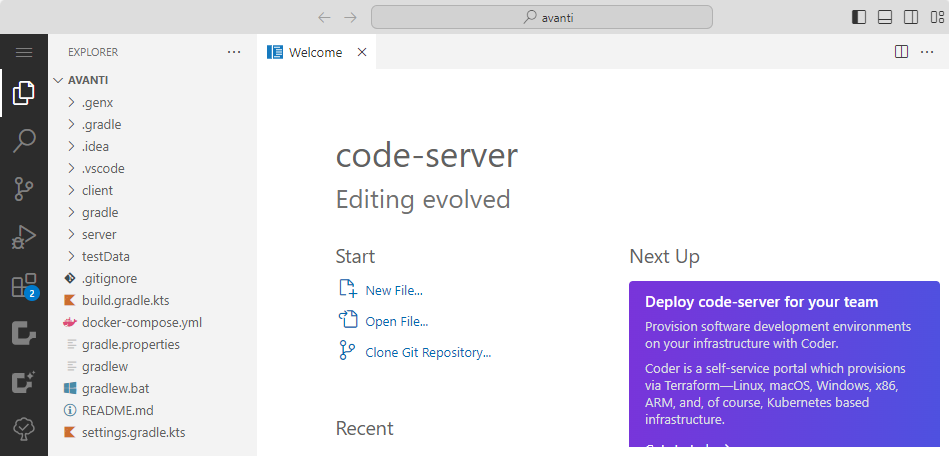
Task: Toggle the secondary side bar
Action: pos(911,18)
